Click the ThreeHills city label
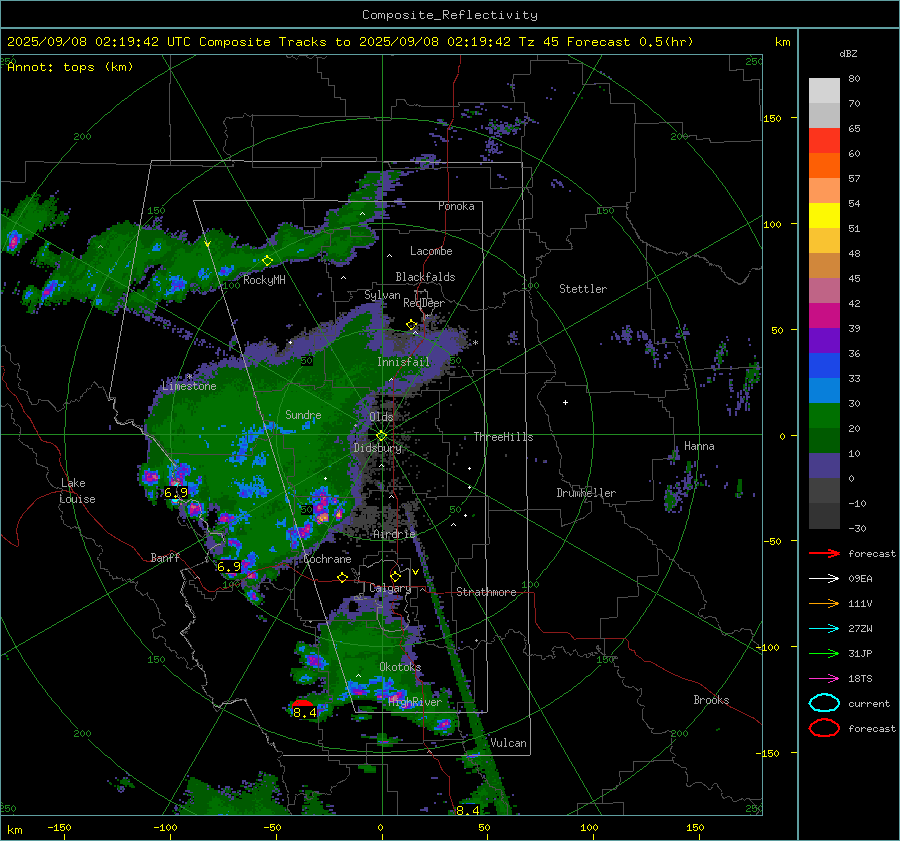Image resolution: width=900 pixels, height=841 pixels. click(x=503, y=437)
